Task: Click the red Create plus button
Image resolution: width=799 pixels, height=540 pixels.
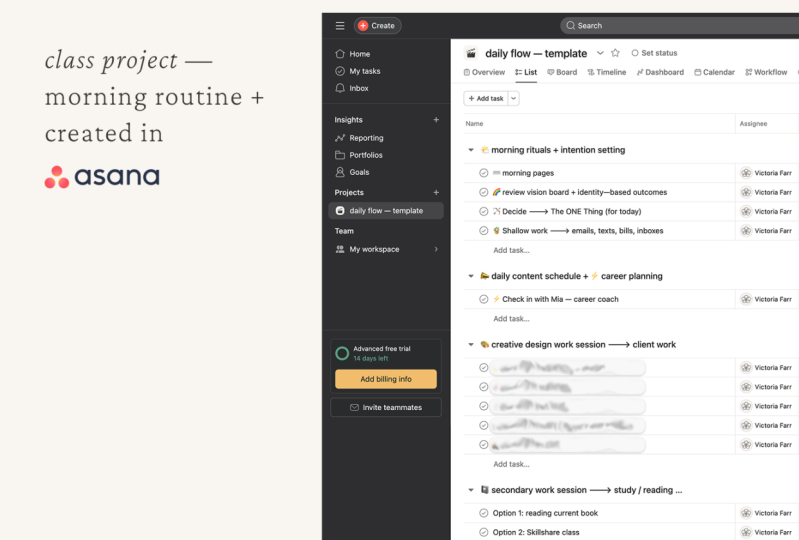Action: click(x=378, y=25)
